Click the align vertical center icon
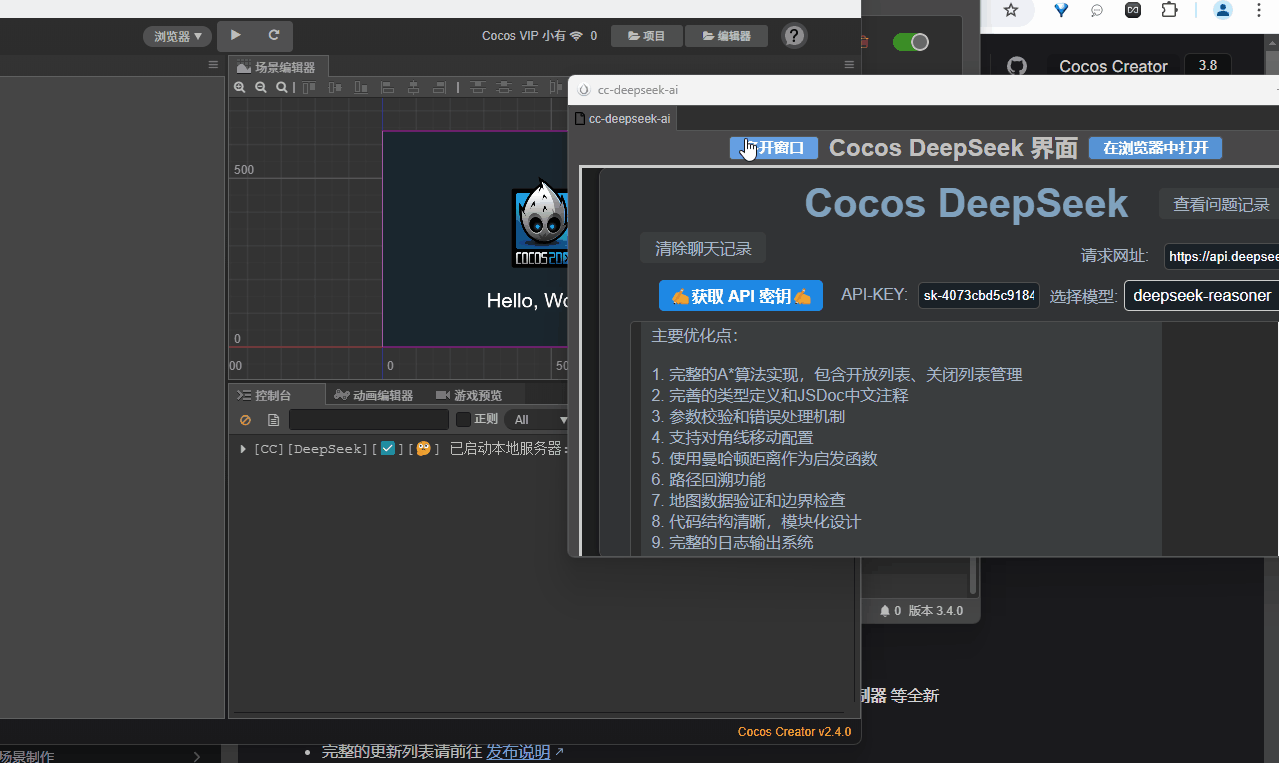Viewport: 1279px width, 763px height. (x=335, y=88)
